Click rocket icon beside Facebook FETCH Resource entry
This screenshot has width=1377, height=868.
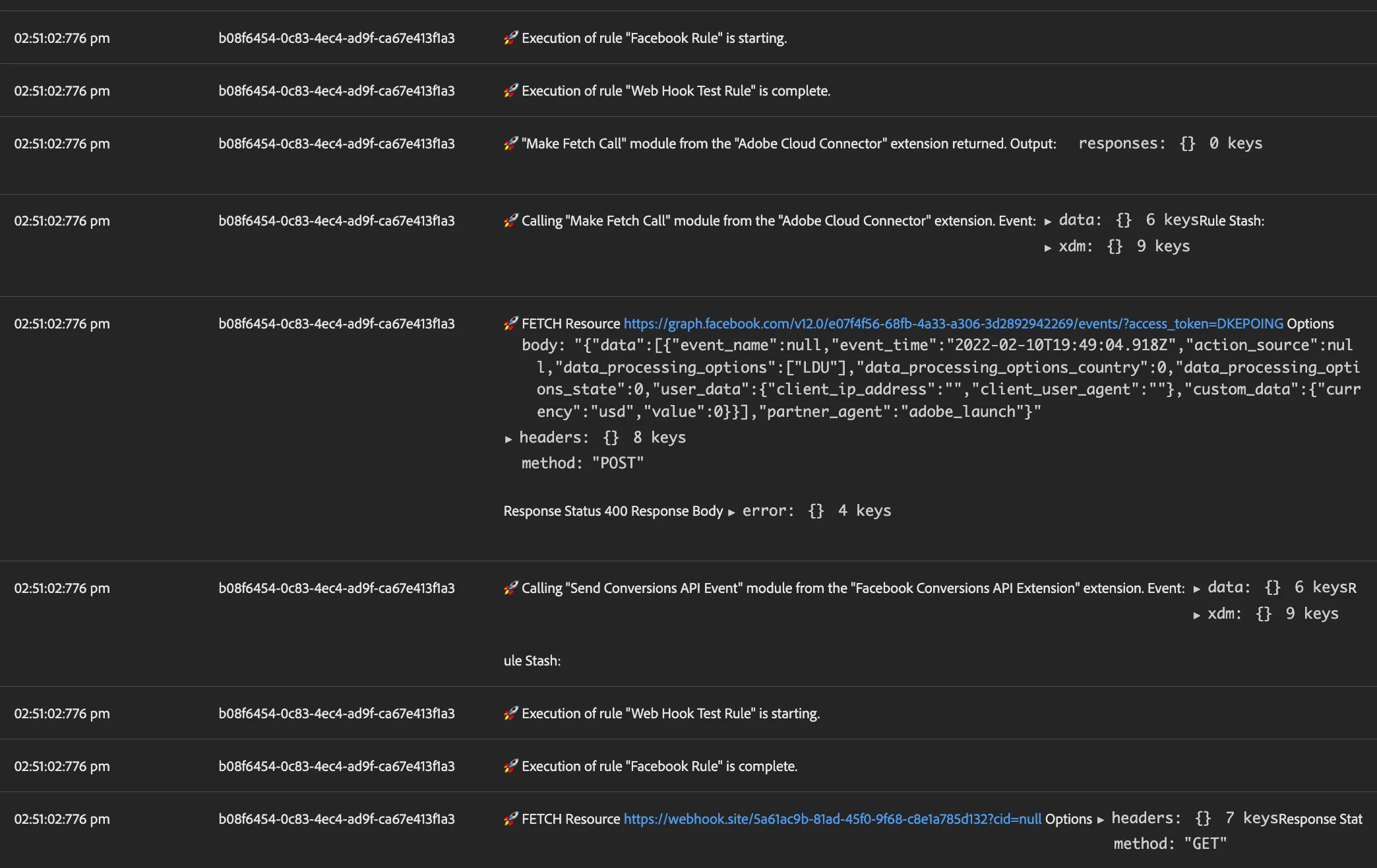tap(511, 323)
